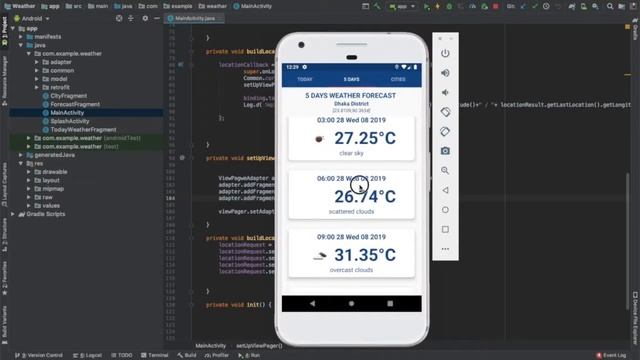Click the weather breadcrumb in navigation bar

point(213,7)
